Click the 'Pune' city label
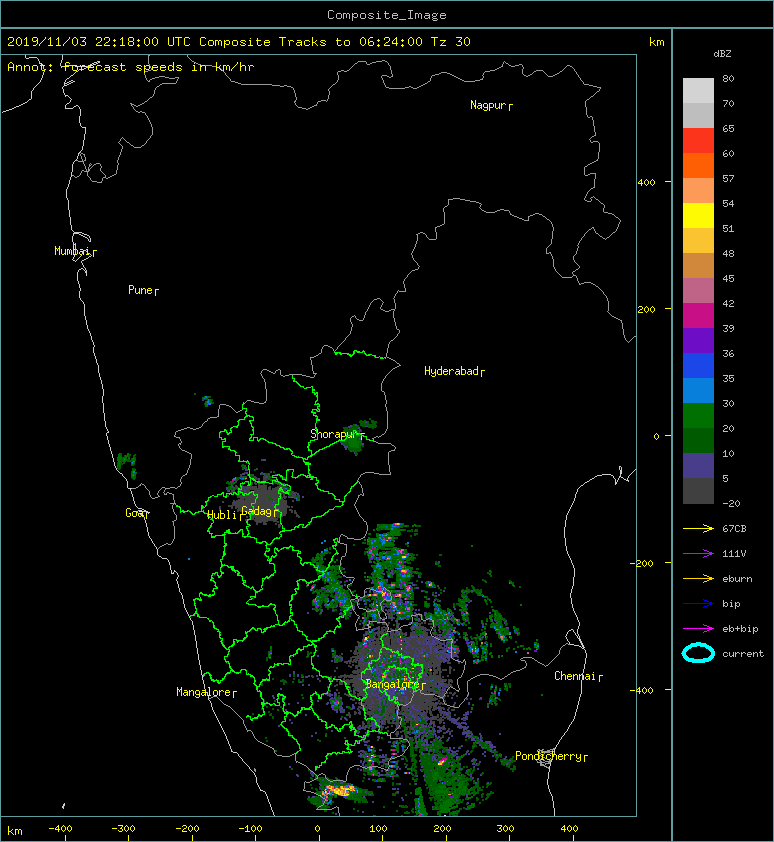Image resolution: width=774 pixels, height=842 pixels. click(x=140, y=290)
